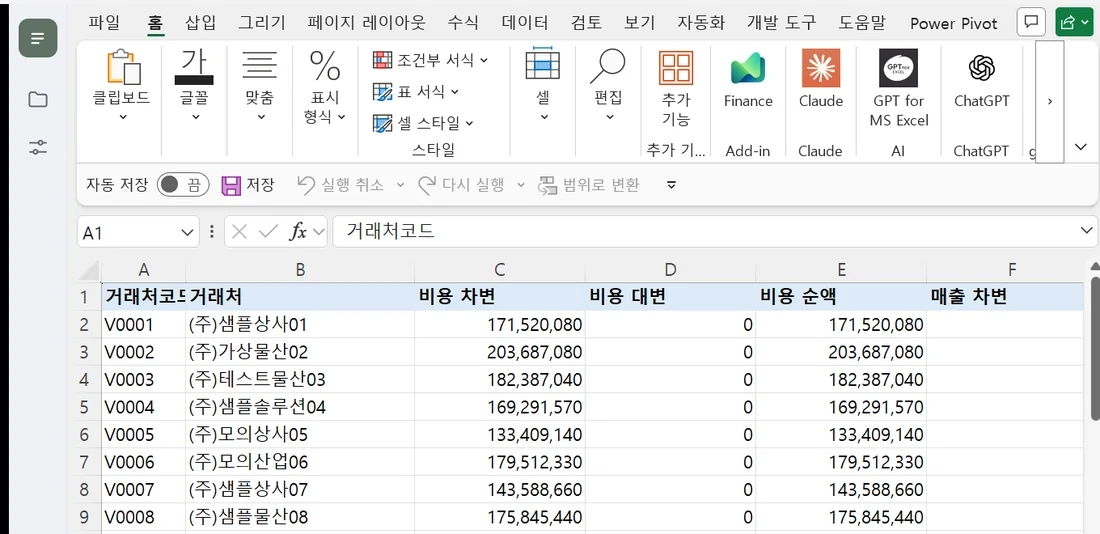Cancel formula entry with X icon
The height and width of the screenshot is (534, 1100).
pos(239,232)
